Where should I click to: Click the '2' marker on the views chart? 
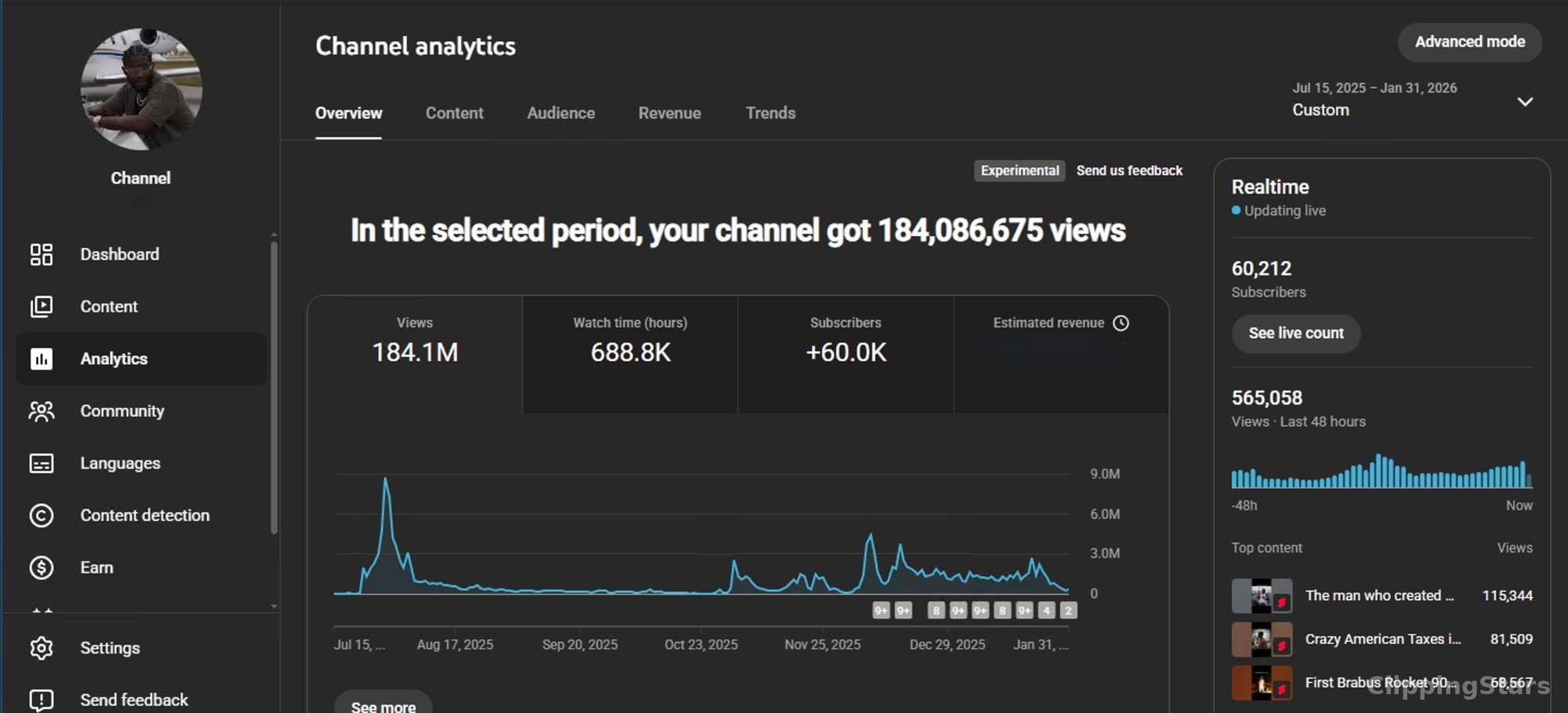click(1069, 609)
